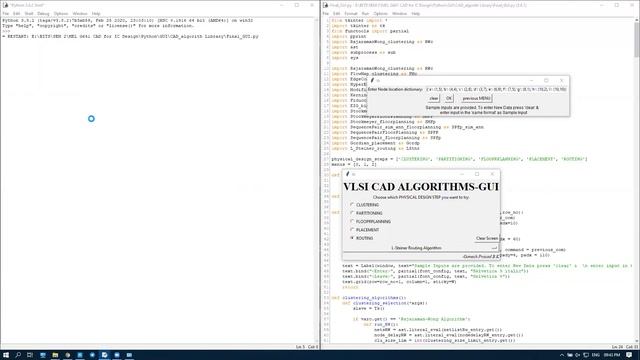Viewport: 640px width, 360px height.
Task: Choose the FLOORPLANNING radio button
Action: point(352,221)
